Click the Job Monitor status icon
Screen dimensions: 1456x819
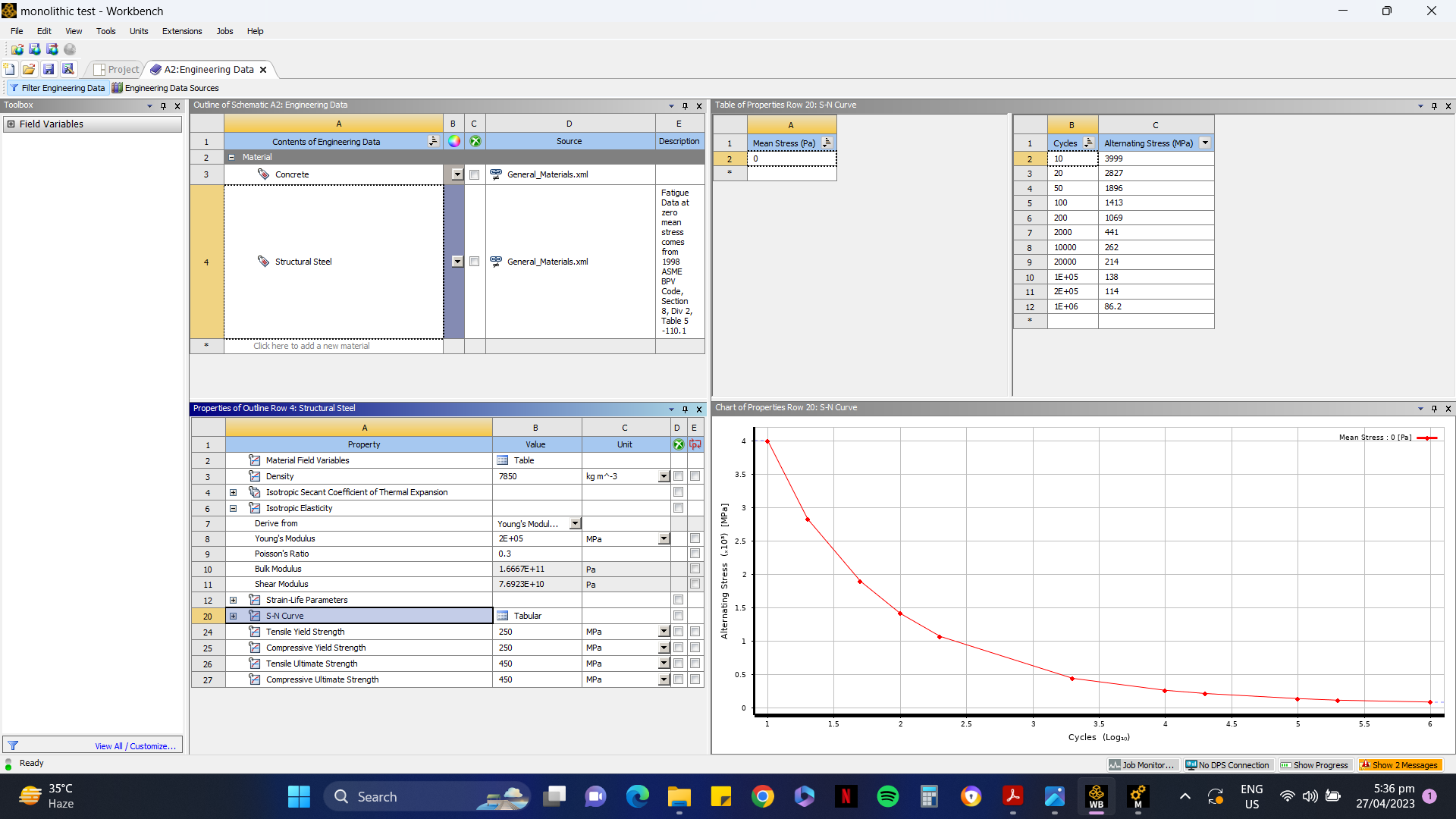coord(1114,765)
